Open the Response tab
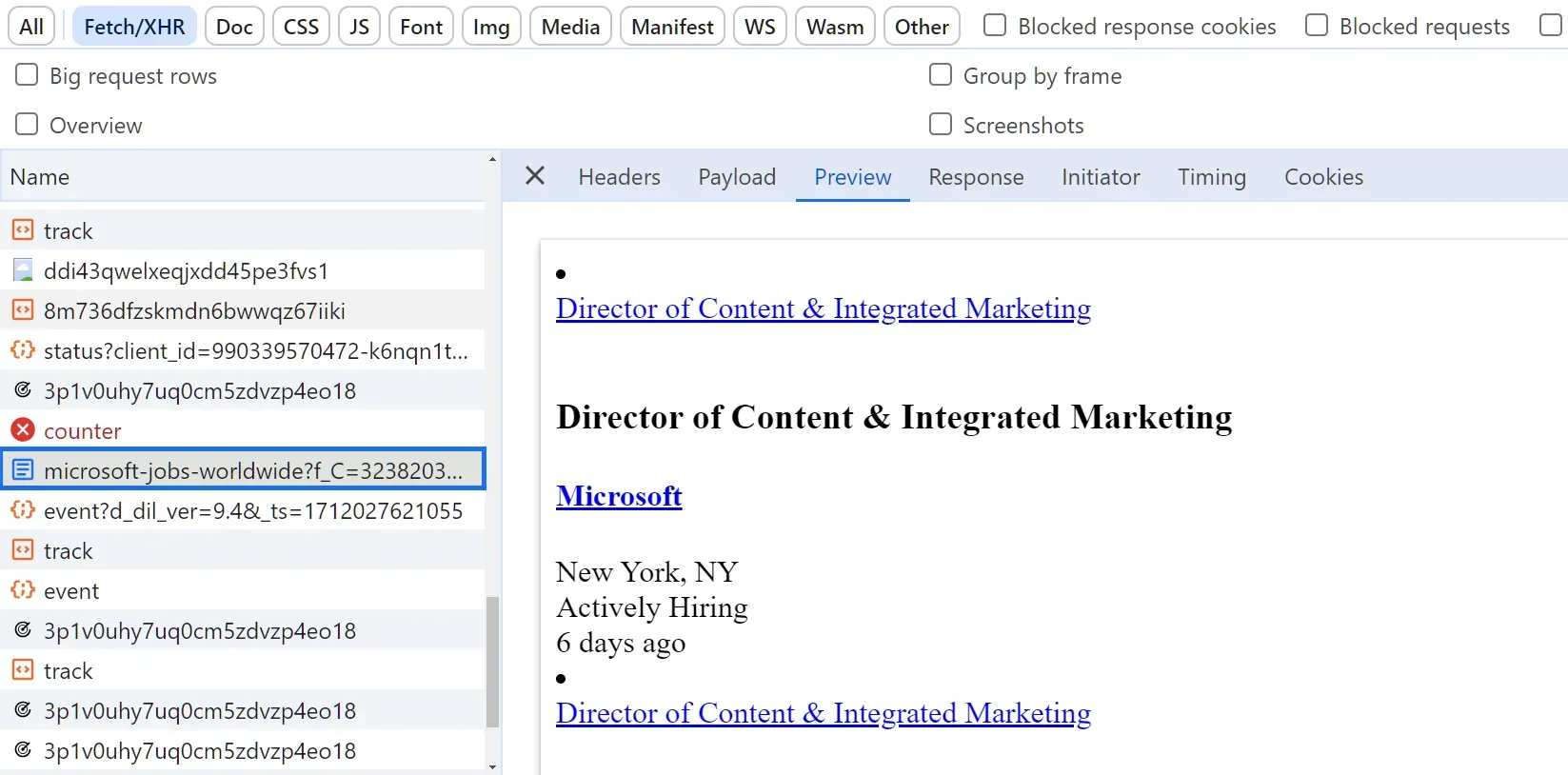The width and height of the screenshot is (1568, 775). (x=976, y=177)
